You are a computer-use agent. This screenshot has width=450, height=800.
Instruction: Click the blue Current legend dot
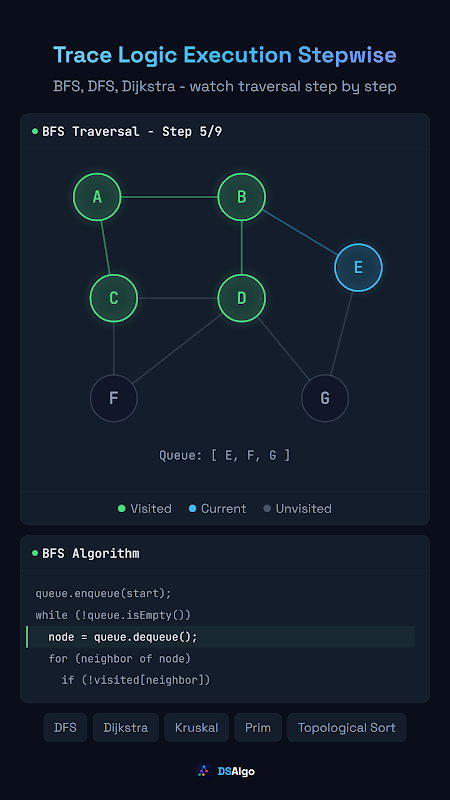pyautogui.click(x=192, y=509)
